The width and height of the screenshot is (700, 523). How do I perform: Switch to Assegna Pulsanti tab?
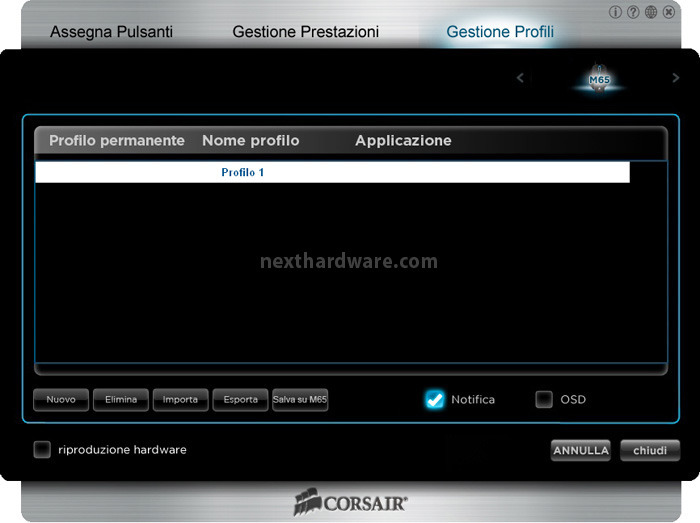click(x=111, y=32)
